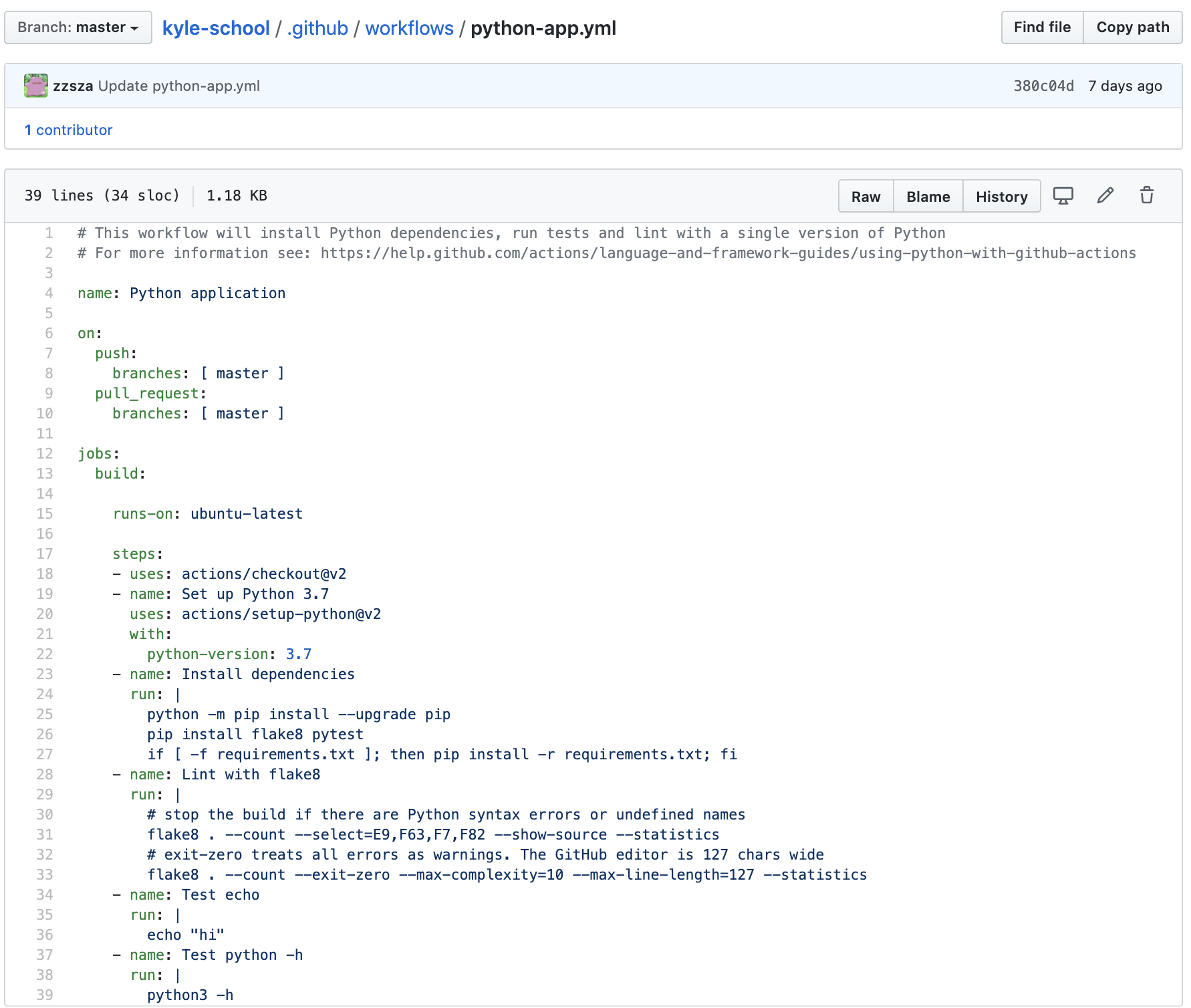The width and height of the screenshot is (1191, 1008).
Task: Click the Find file button
Action: pos(1041,27)
